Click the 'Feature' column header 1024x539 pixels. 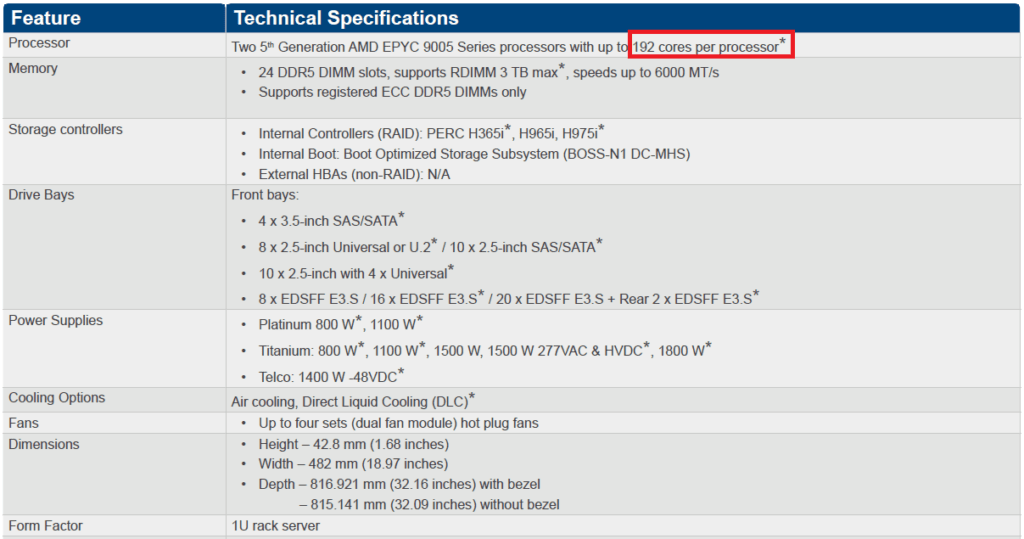click(46, 18)
